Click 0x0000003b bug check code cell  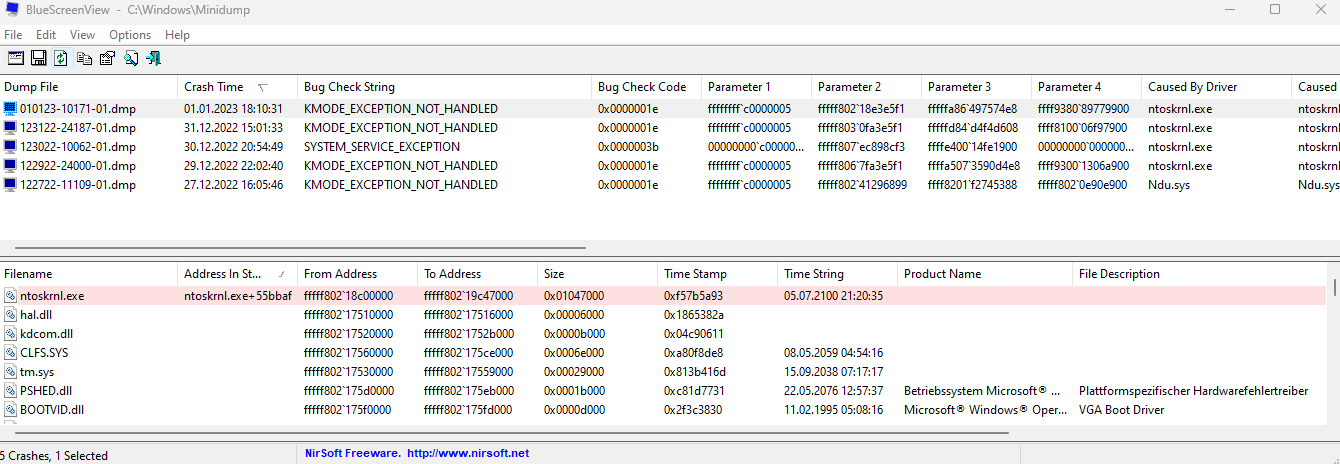628,146
